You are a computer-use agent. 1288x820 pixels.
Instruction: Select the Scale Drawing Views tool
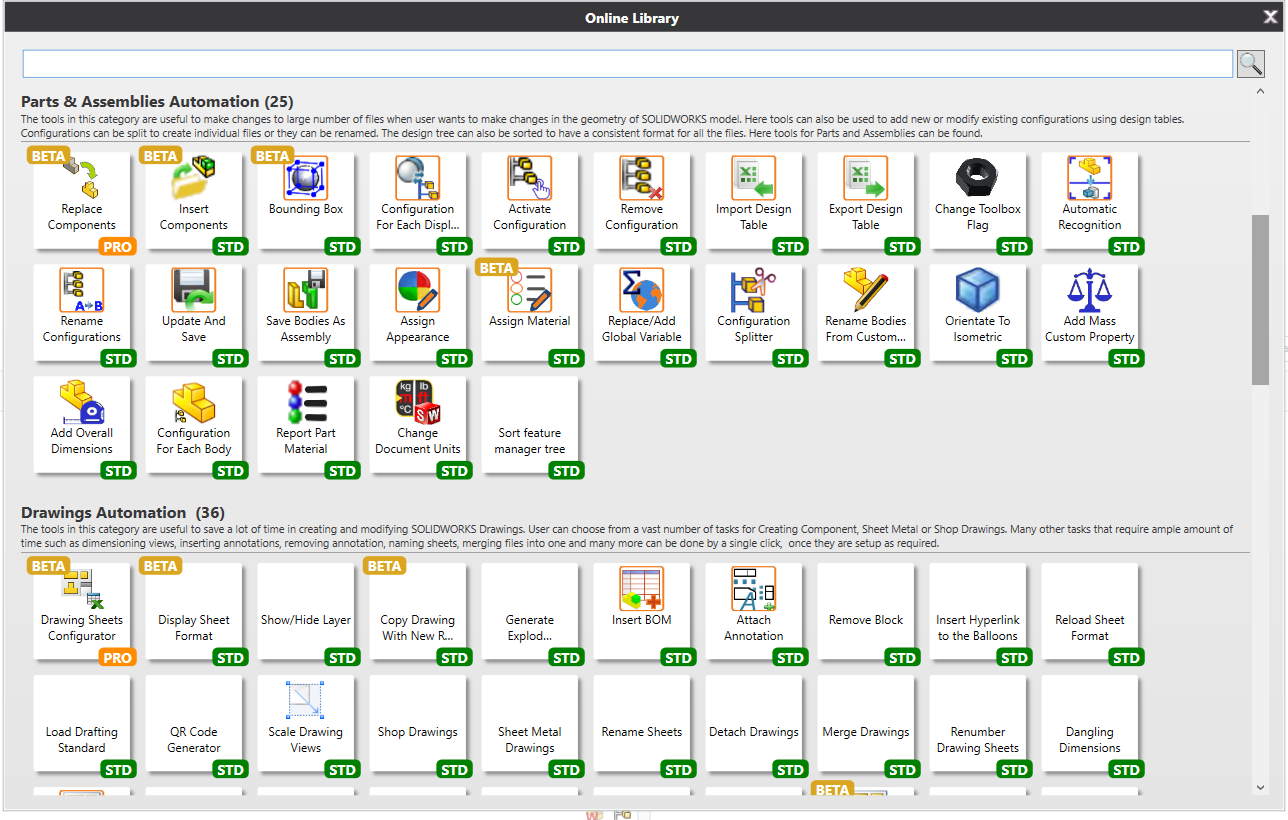[x=306, y=724]
